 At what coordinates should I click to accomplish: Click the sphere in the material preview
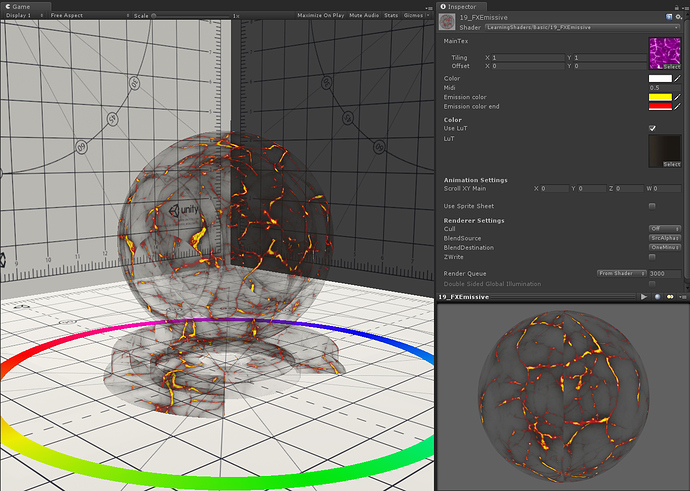[x=563, y=395]
